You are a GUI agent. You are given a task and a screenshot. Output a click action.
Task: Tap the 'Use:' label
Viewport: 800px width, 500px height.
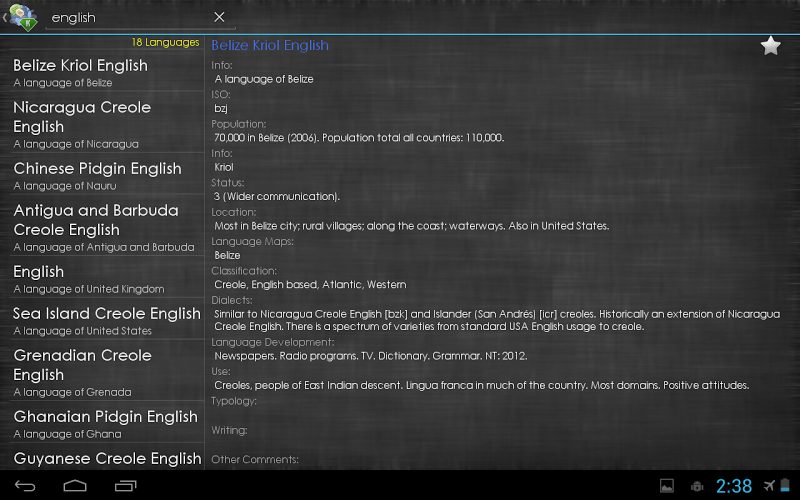tap(220, 371)
